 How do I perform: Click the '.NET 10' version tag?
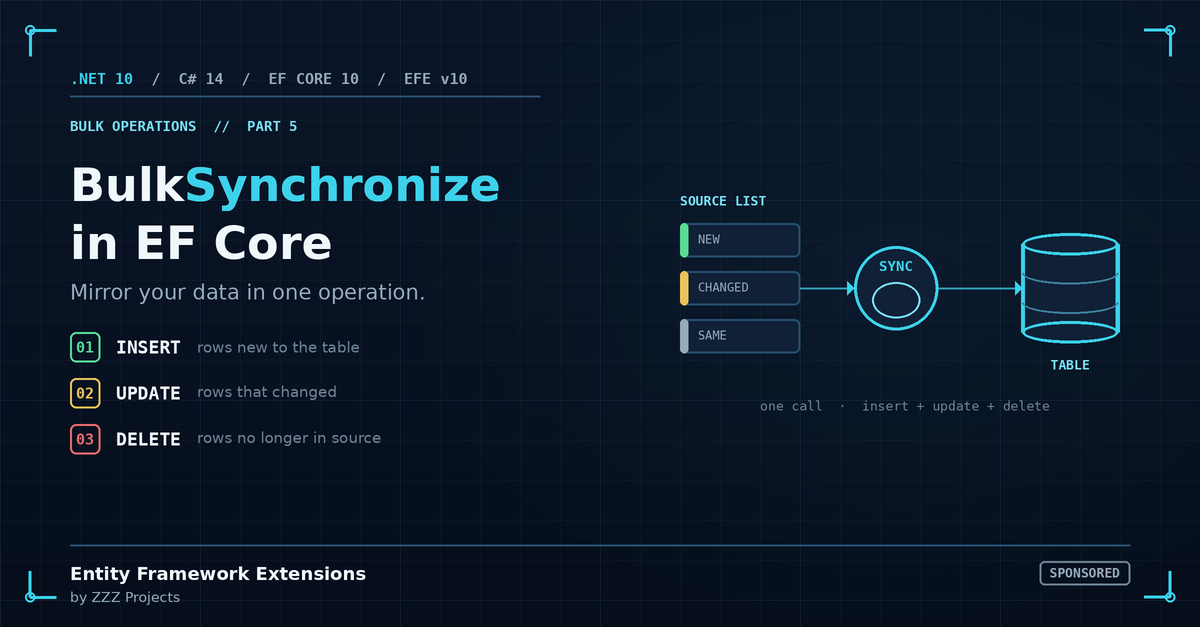pos(102,79)
